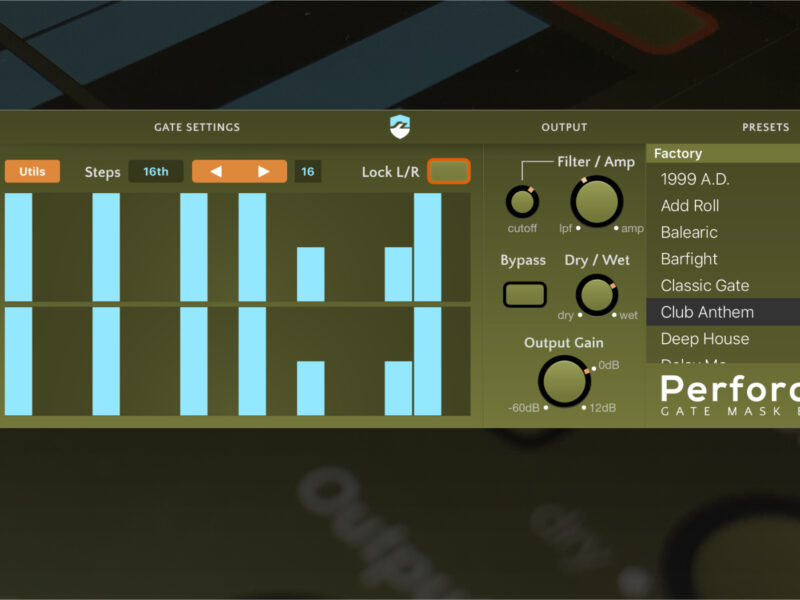Click the step count field showing 16
The width and height of the screenshot is (800, 600).
point(307,171)
